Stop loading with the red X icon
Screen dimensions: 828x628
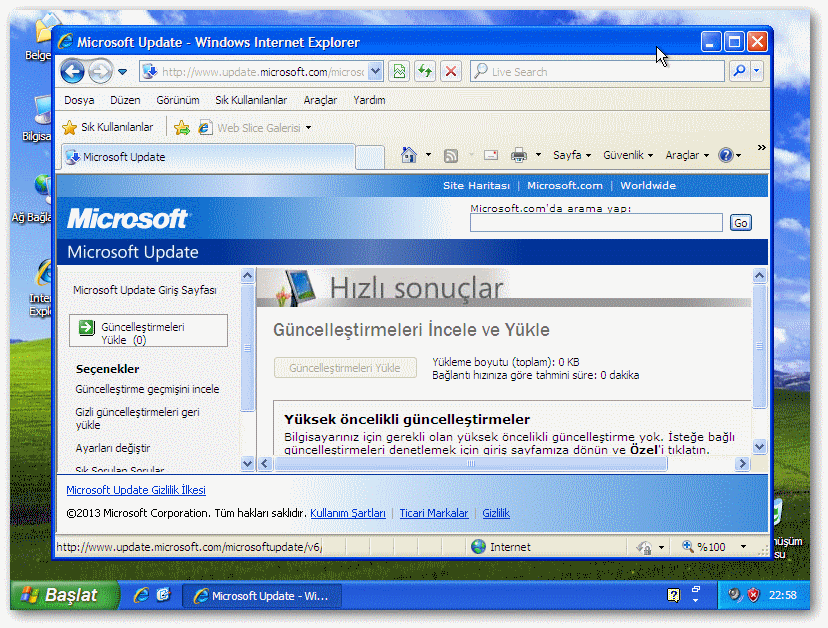point(451,71)
